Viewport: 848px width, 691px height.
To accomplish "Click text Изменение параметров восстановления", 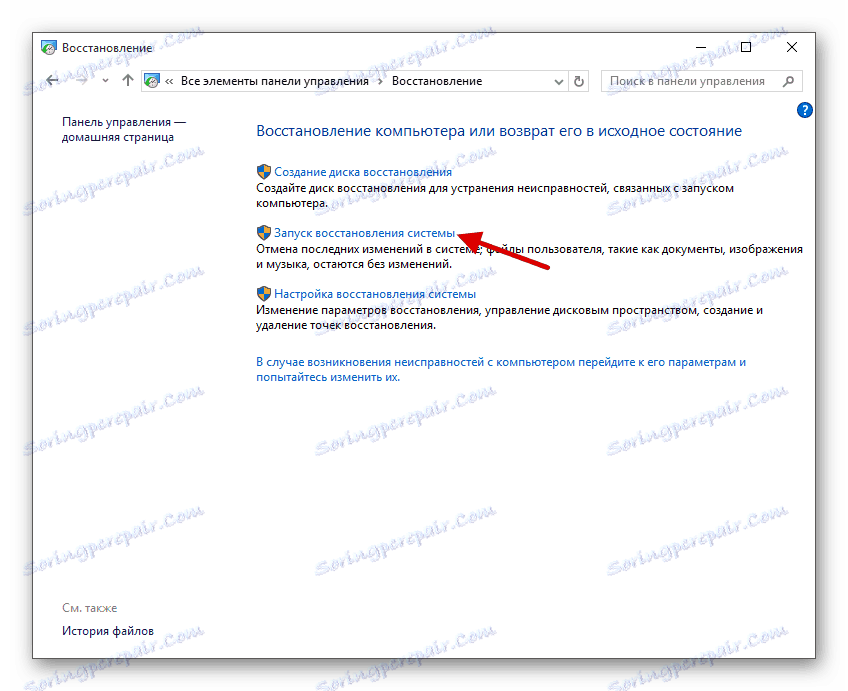I will (509, 318).
